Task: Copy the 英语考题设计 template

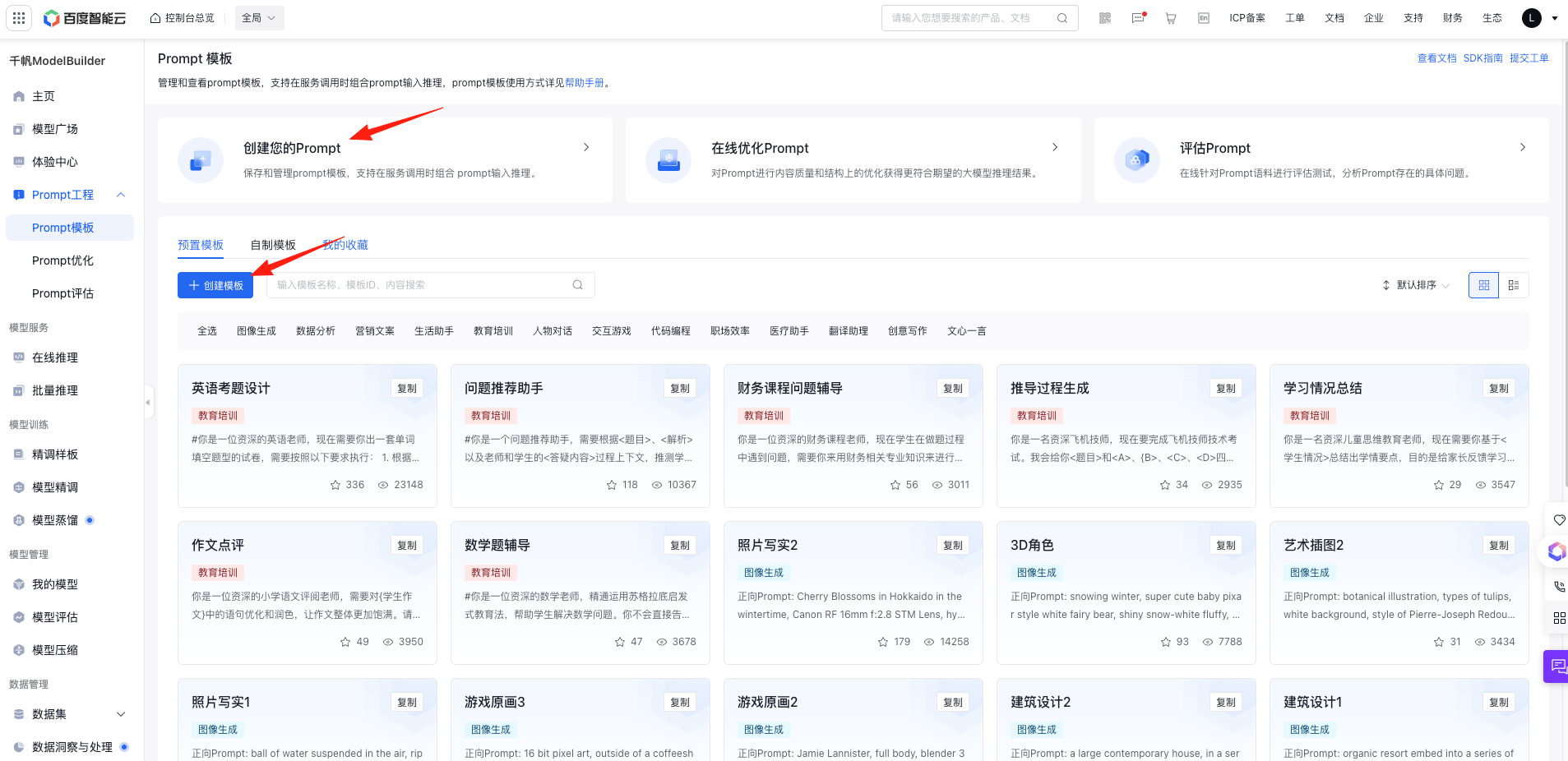Action: [x=407, y=389]
